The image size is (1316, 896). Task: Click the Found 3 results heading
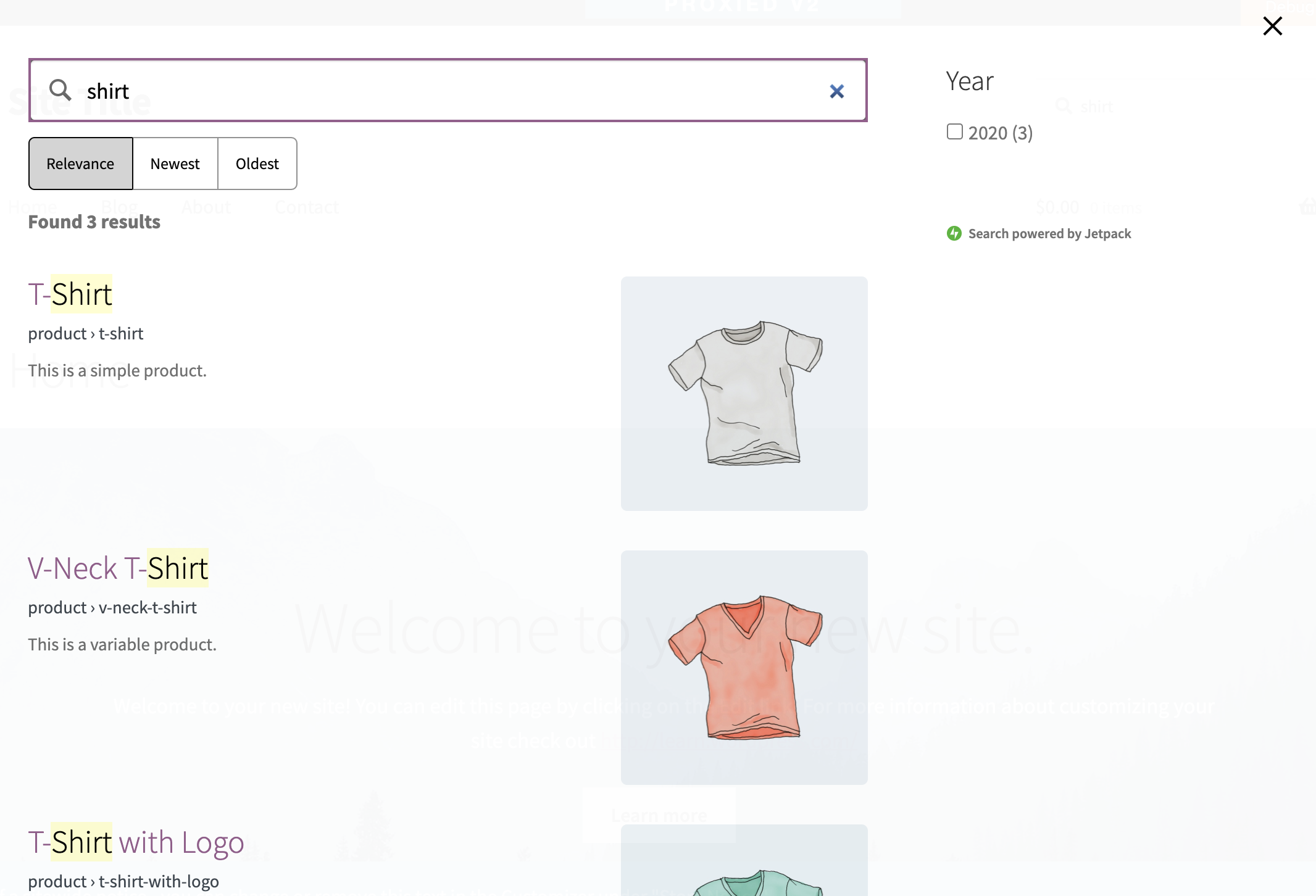coord(94,222)
